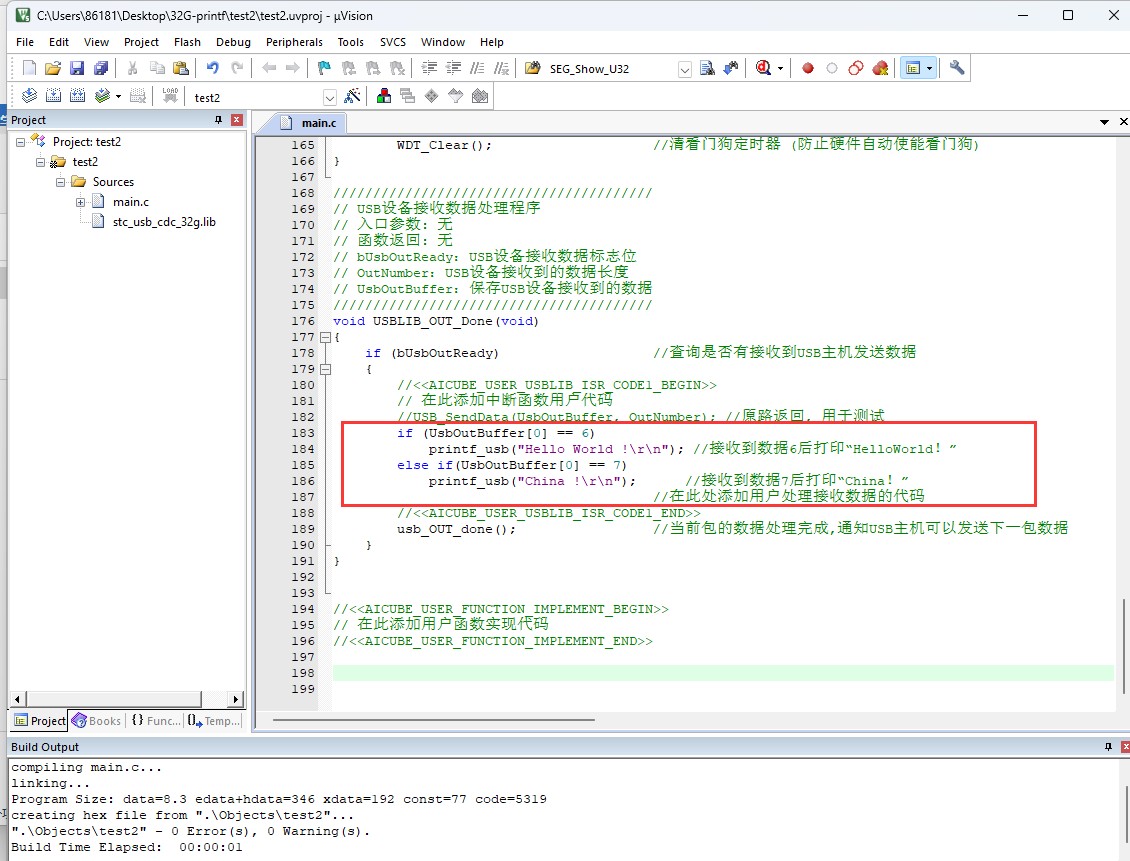Open the Edit menu
The image size is (1130, 861).
[58, 42]
